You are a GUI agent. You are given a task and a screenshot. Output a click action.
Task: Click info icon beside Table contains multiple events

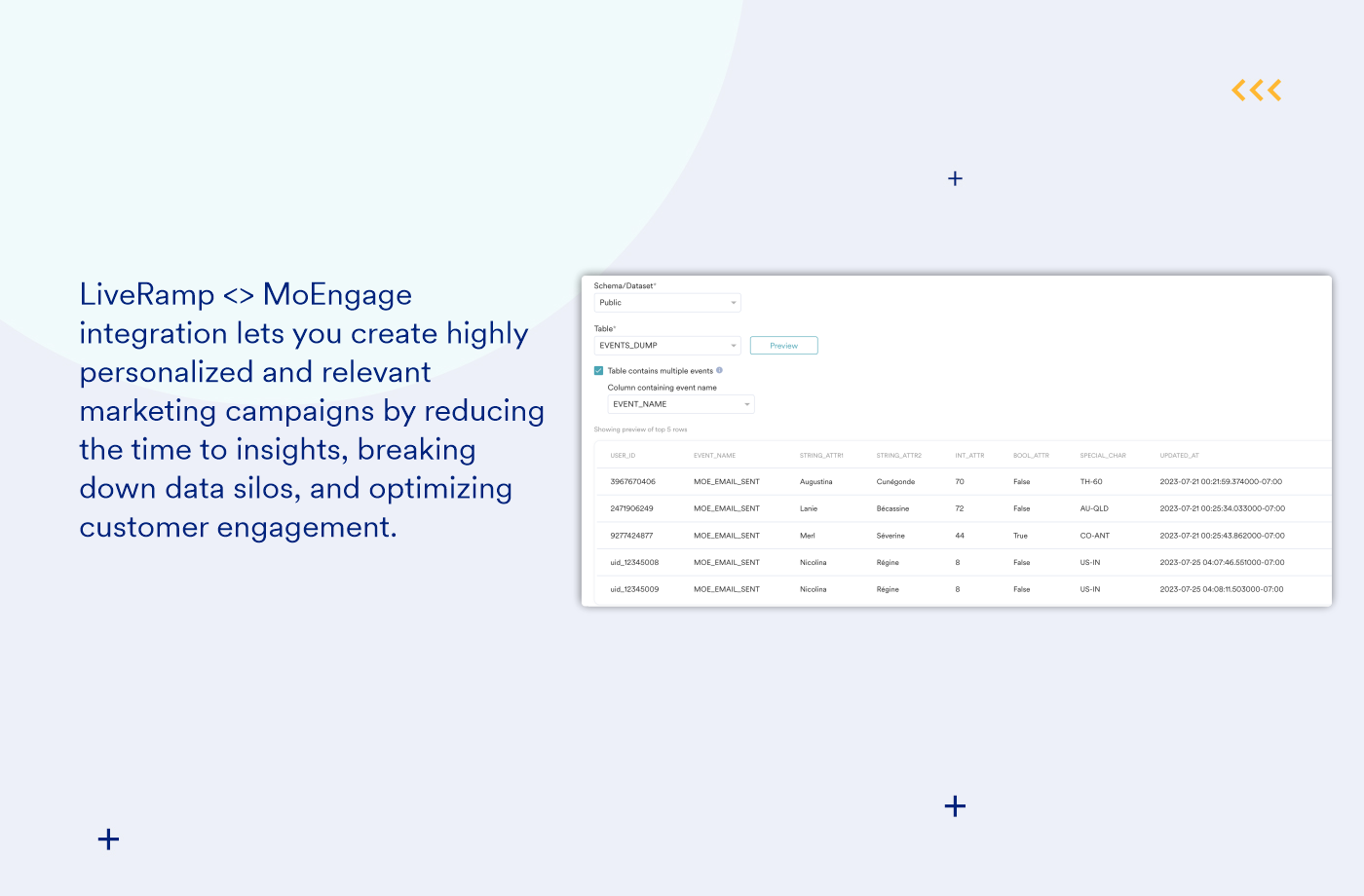coord(719,370)
